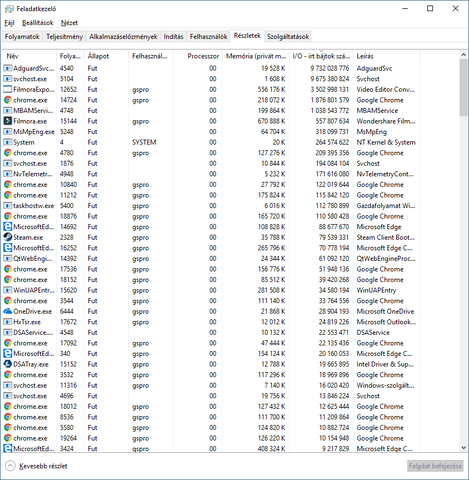Click the AdguardSvc process icon
Viewport: 469px width, 480px height.
tap(7, 68)
